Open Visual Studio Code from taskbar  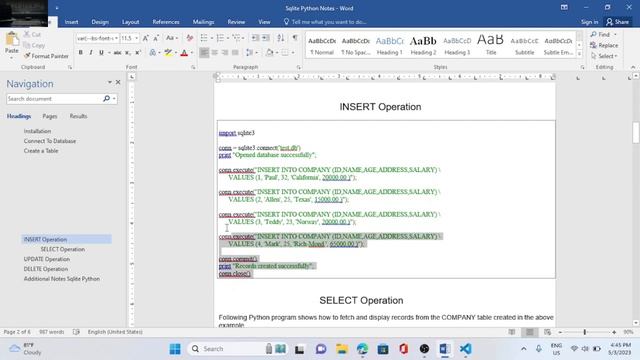tap(465, 349)
